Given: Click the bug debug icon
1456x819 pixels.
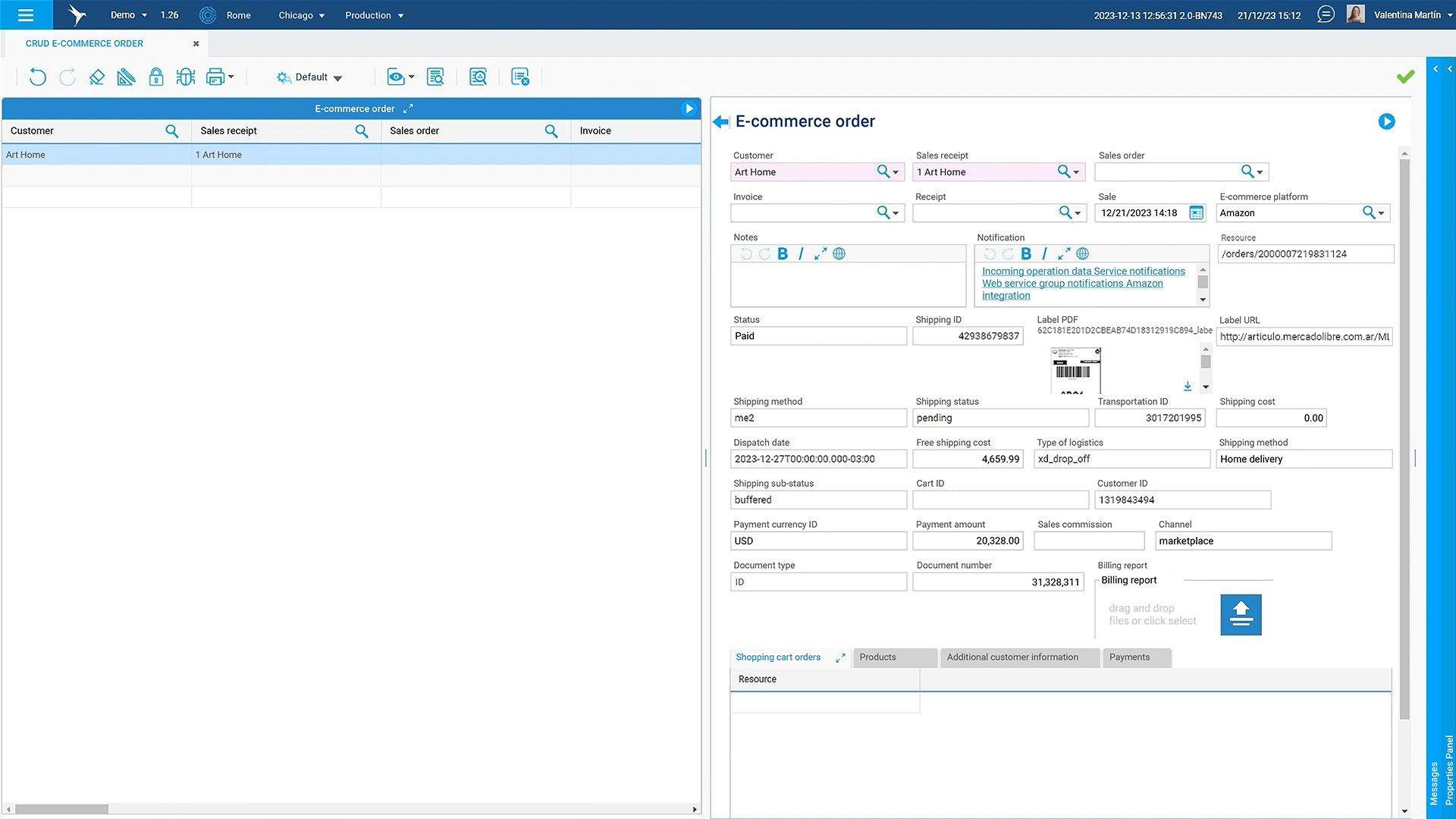Looking at the screenshot, I should tap(185, 77).
